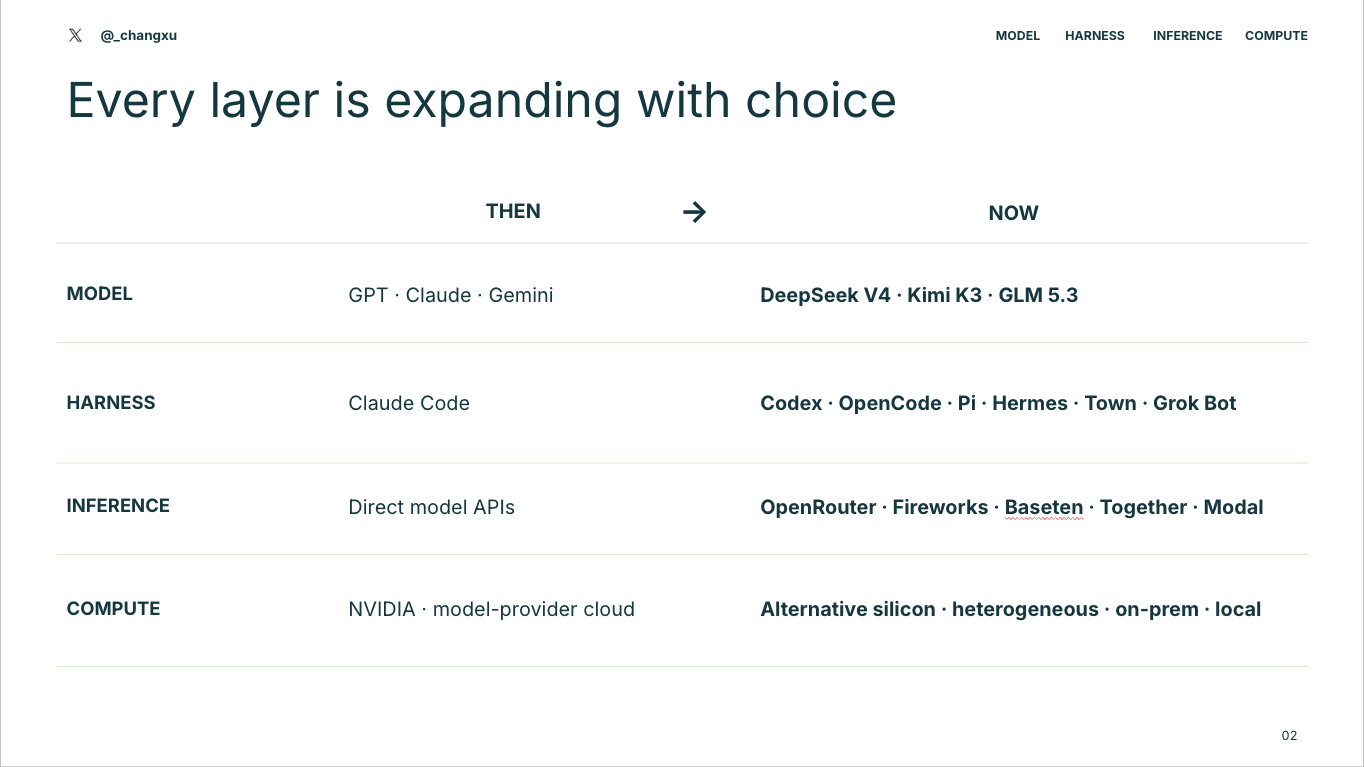The width and height of the screenshot is (1364, 767).
Task: Select the MODEL row label
Action: coord(99,294)
